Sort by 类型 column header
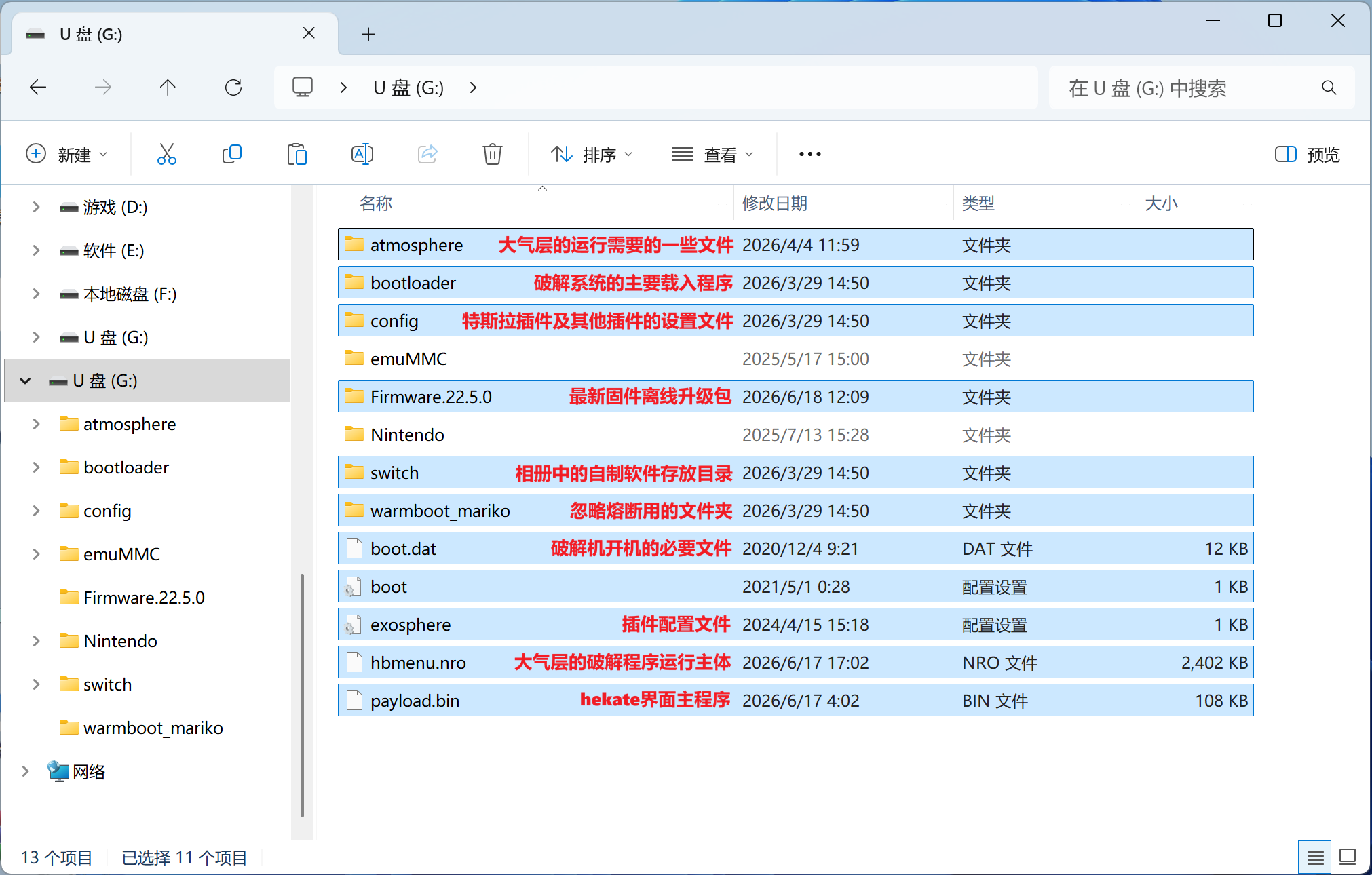Image resolution: width=1372 pixels, height=875 pixels. coord(1045,203)
